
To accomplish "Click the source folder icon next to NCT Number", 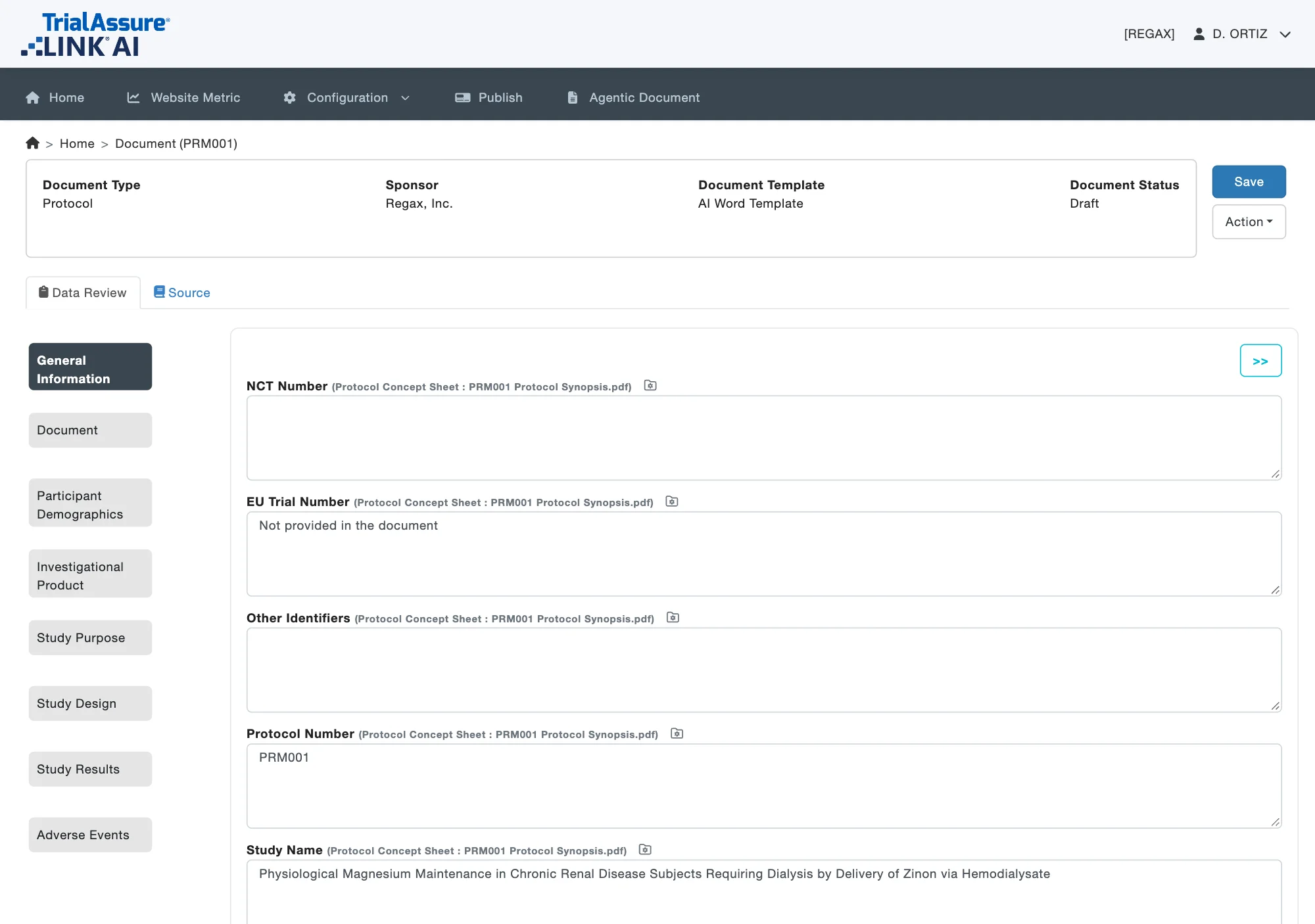I will pyautogui.click(x=650, y=386).
